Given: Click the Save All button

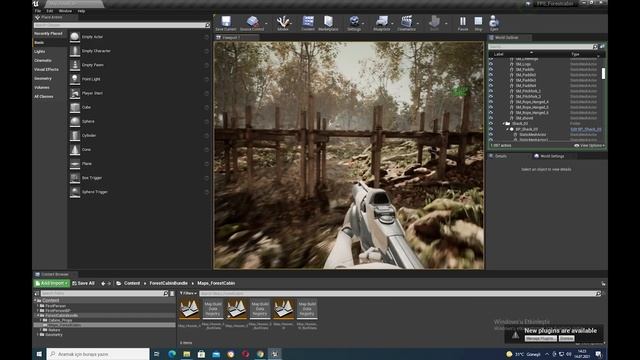Looking at the screenshot, I should (x=83, y=283).
